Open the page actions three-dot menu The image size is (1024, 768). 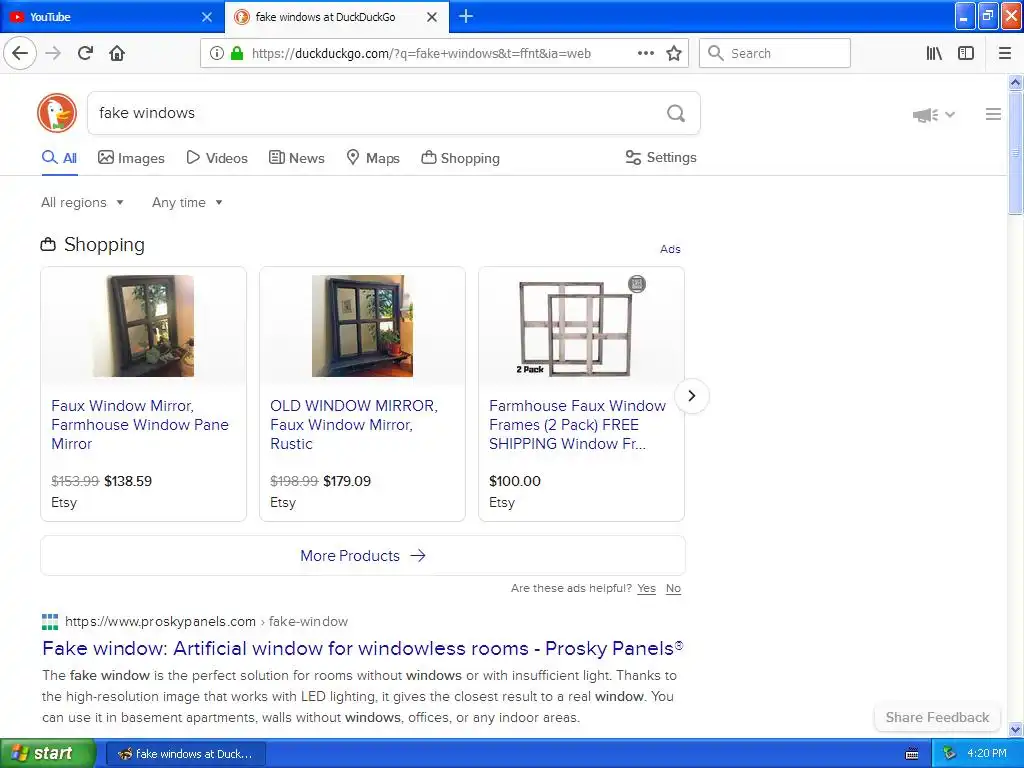click(x=645, y=54)
